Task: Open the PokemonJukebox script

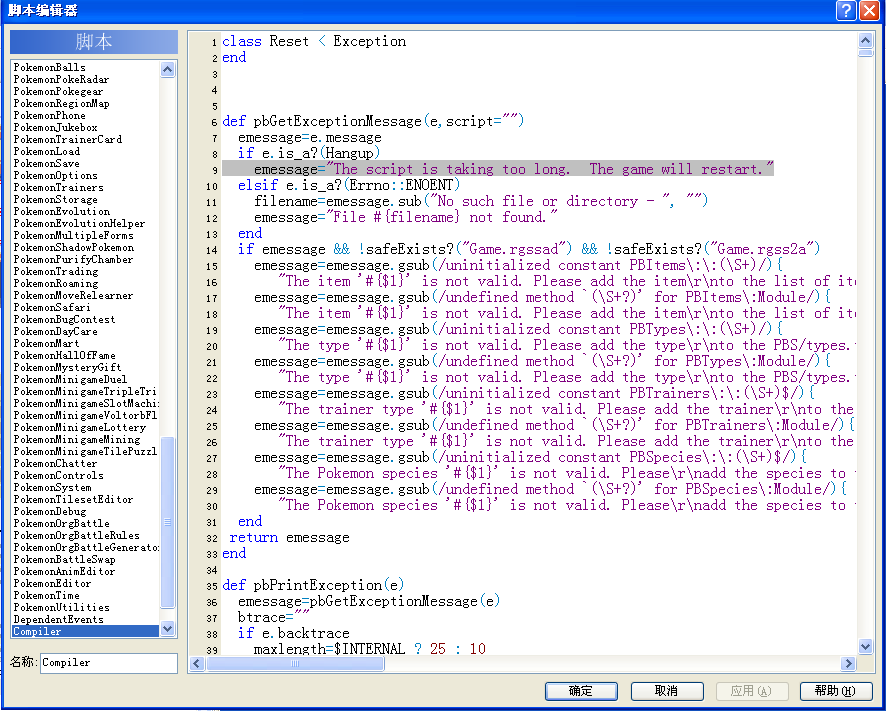Action: pos(55,127)
